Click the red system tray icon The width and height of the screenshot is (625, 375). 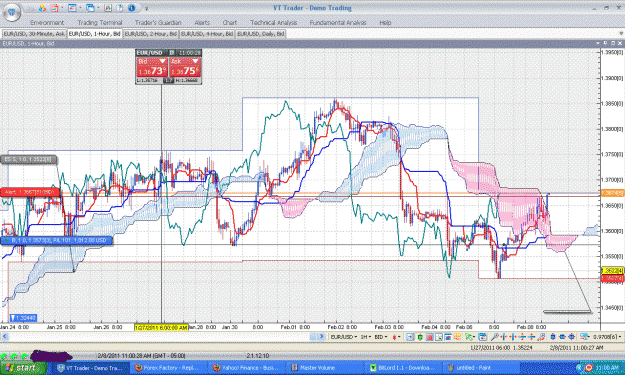(588, 368)
